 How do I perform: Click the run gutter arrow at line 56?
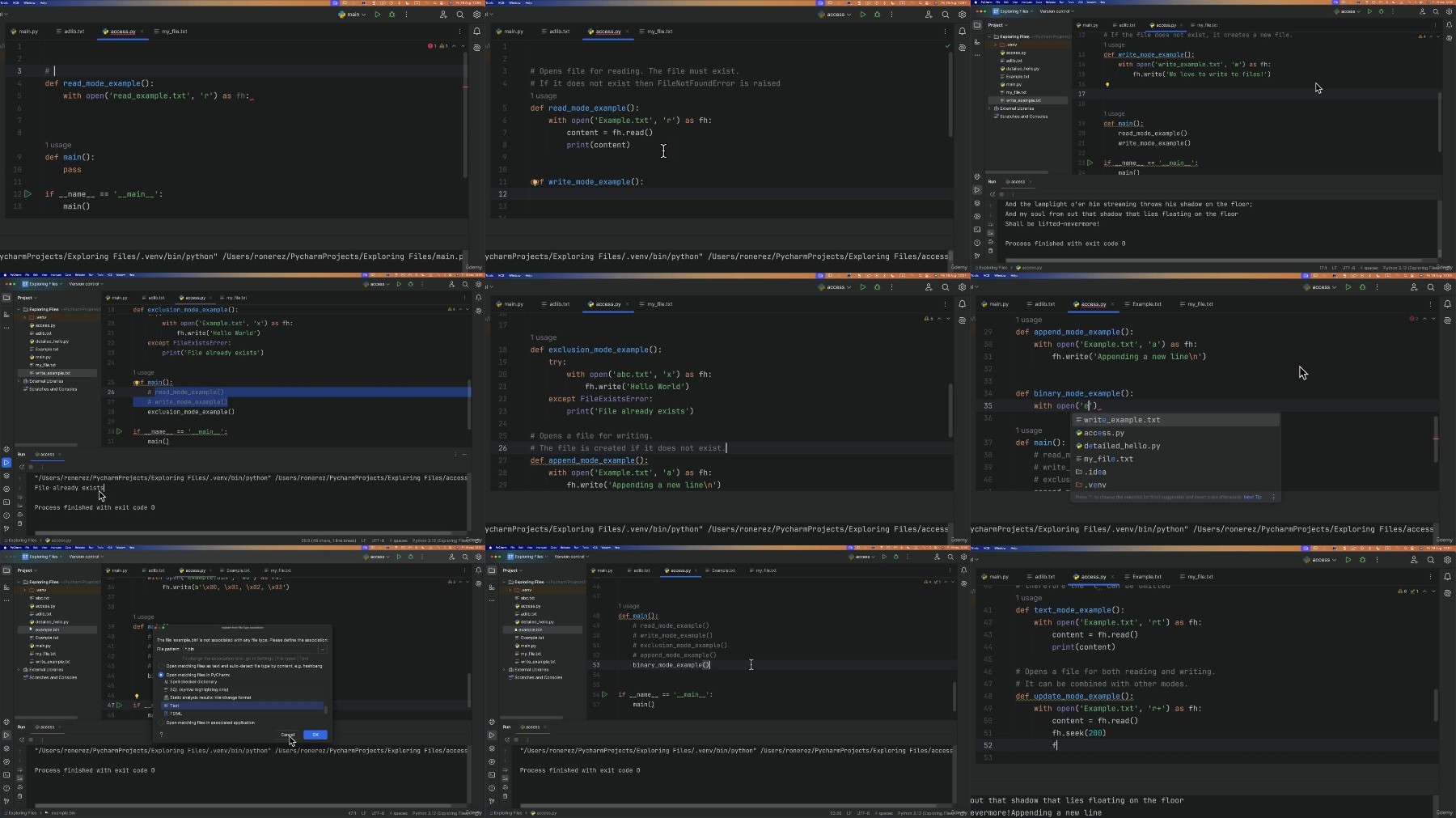tap(604, 694)
